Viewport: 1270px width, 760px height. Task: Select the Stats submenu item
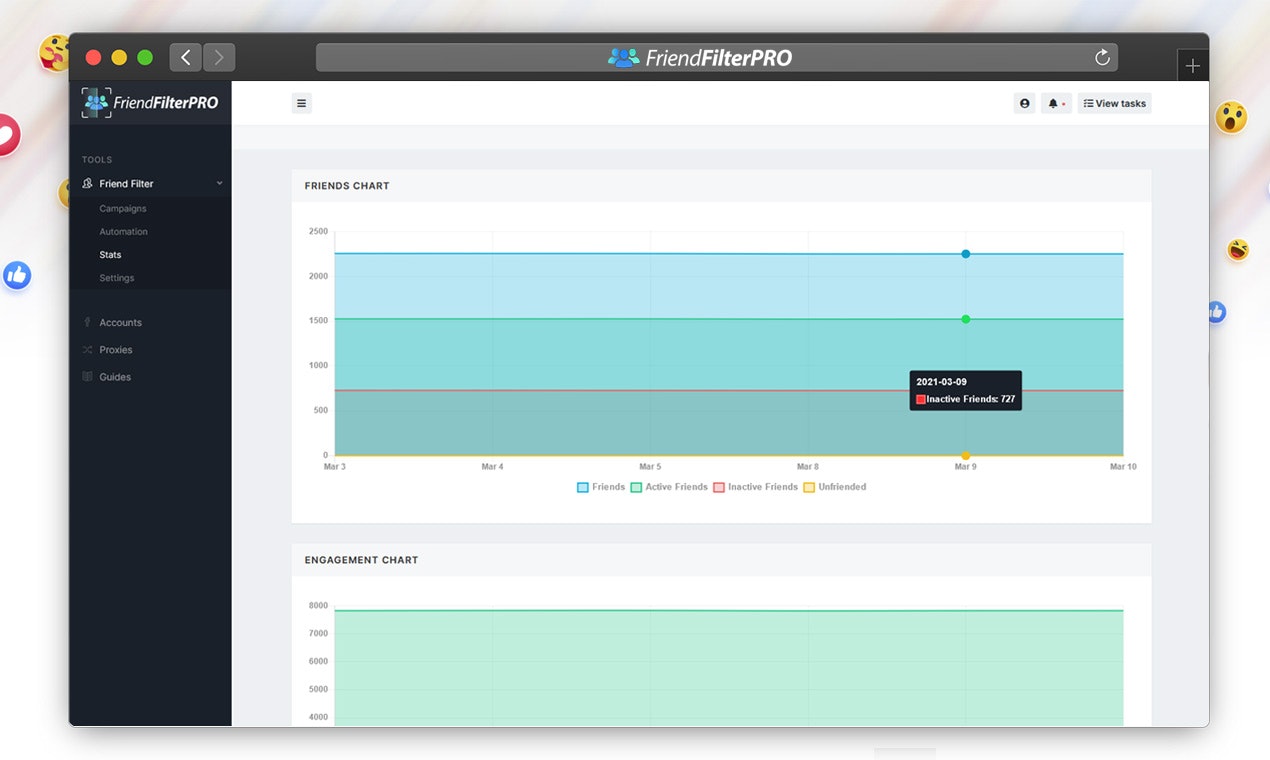coord(110,255)
